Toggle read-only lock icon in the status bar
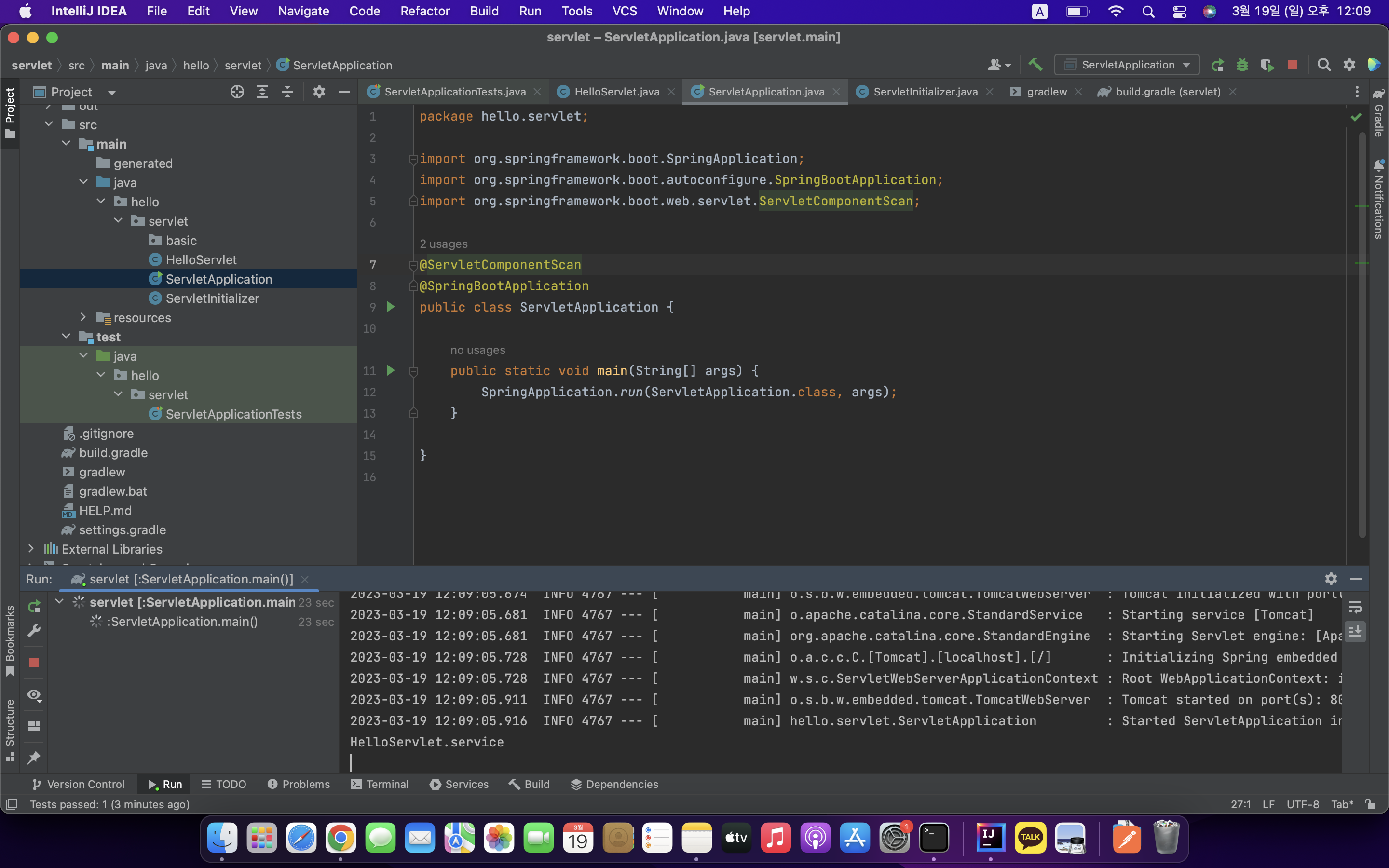 pyautogui.click(x=1371, y=804)
